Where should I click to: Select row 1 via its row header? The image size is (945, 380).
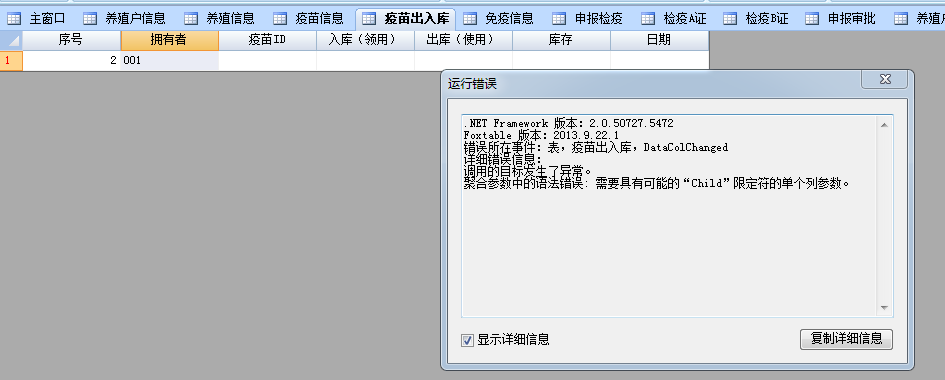coord(11,61)
